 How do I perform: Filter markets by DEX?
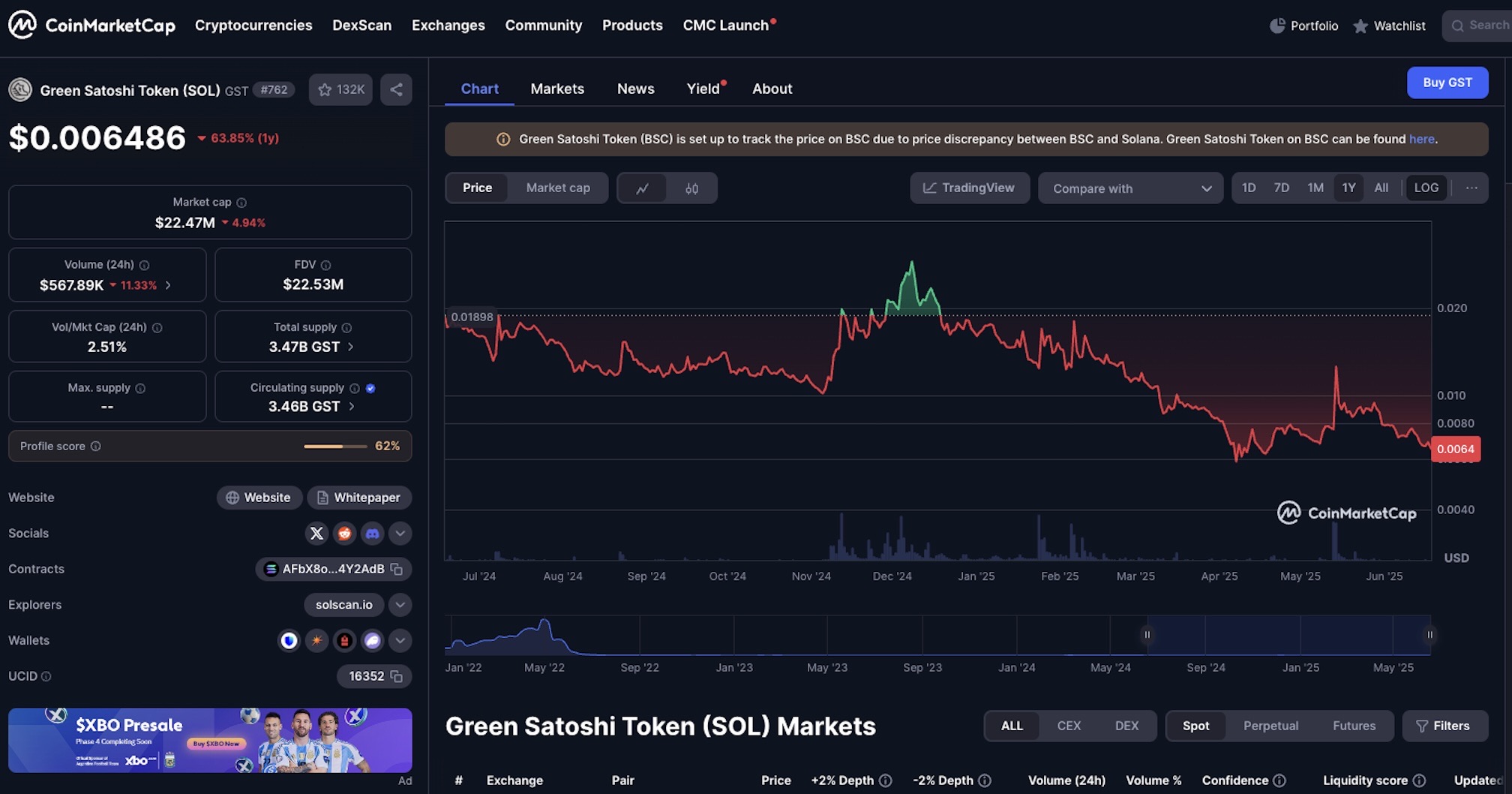(x=1126, y=726)
